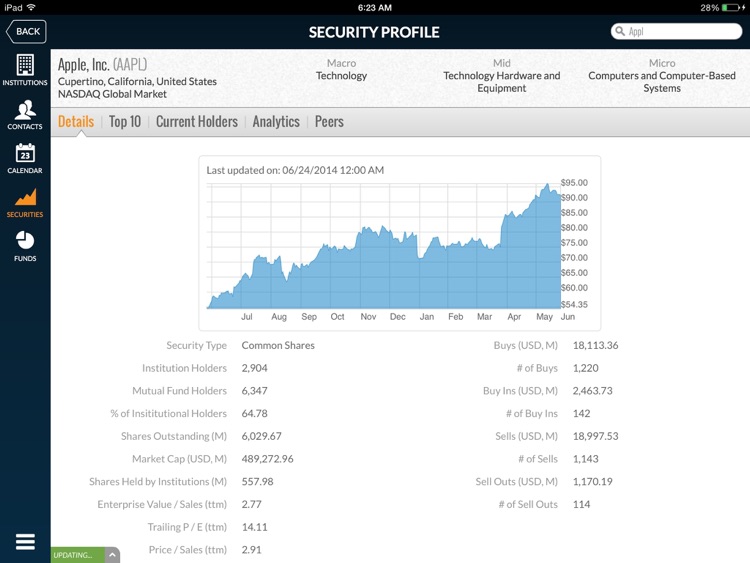The image size is (750, 563).
Task: Tap the Mid Technology Hardware classification
Action: (x=501, y=76)
